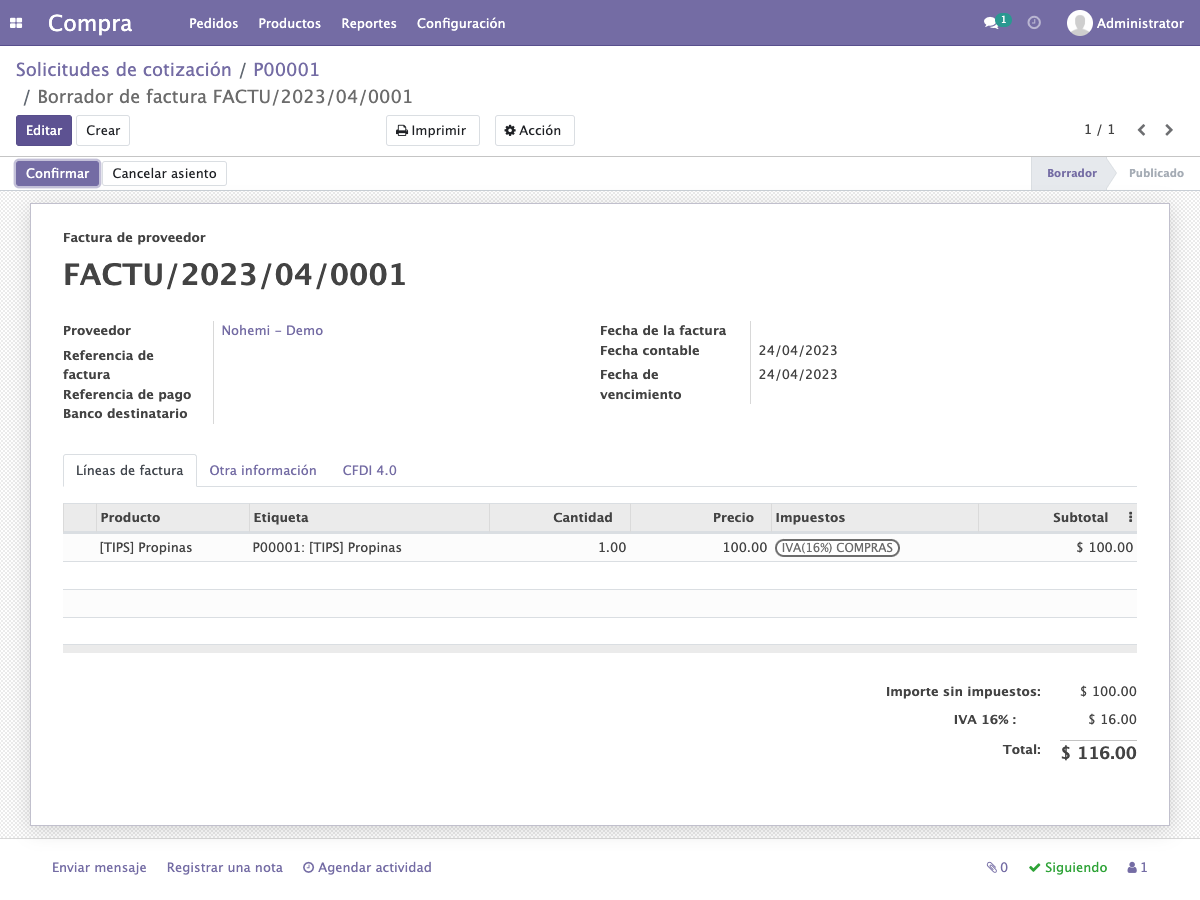Image resolution: width=1200 pixels, height=900 pixels.
Task: Open the Imprimir dropdown
Action: 432,131
